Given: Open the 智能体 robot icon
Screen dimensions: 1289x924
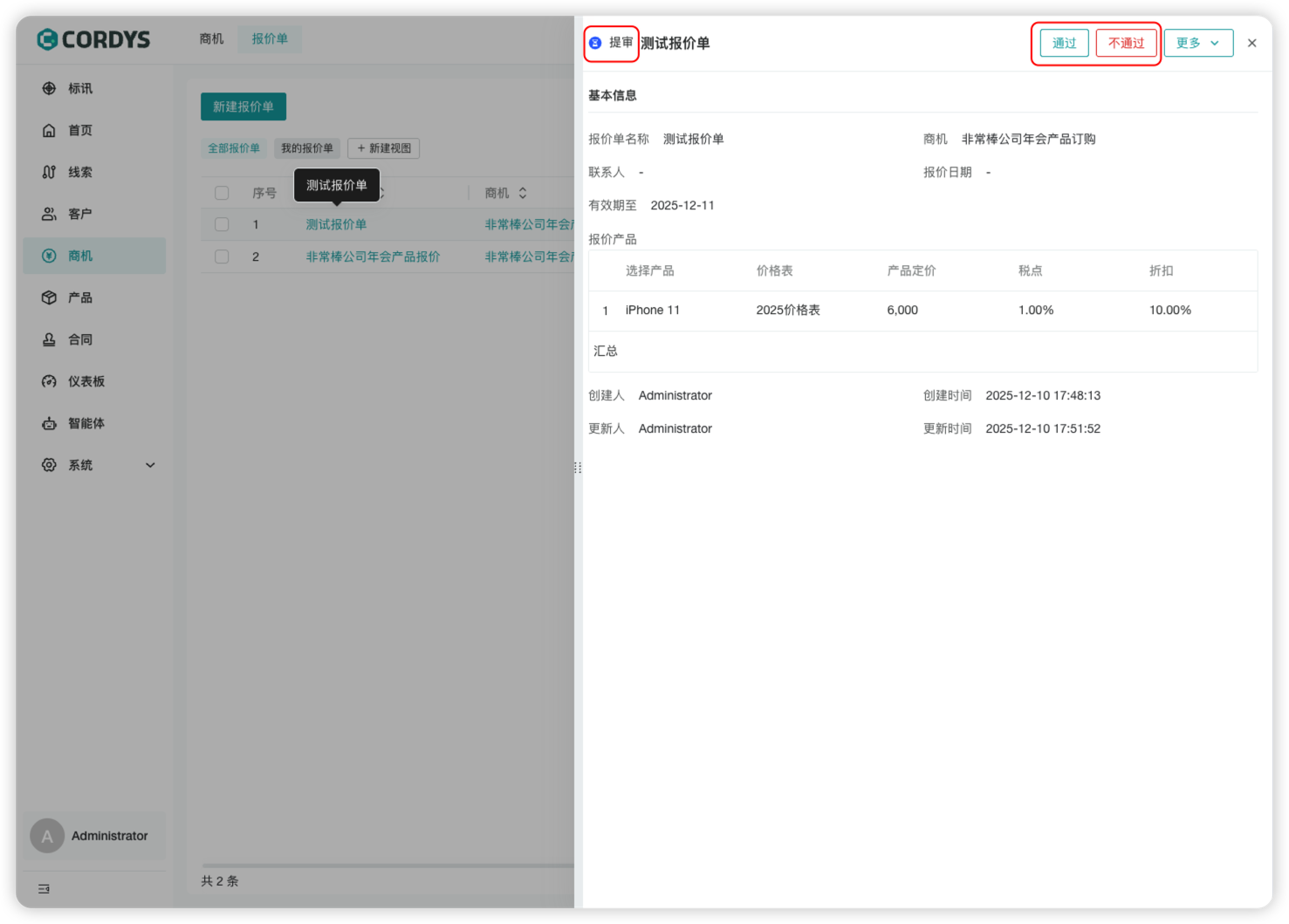Looking at the screenshot, I should coord(49,423).
